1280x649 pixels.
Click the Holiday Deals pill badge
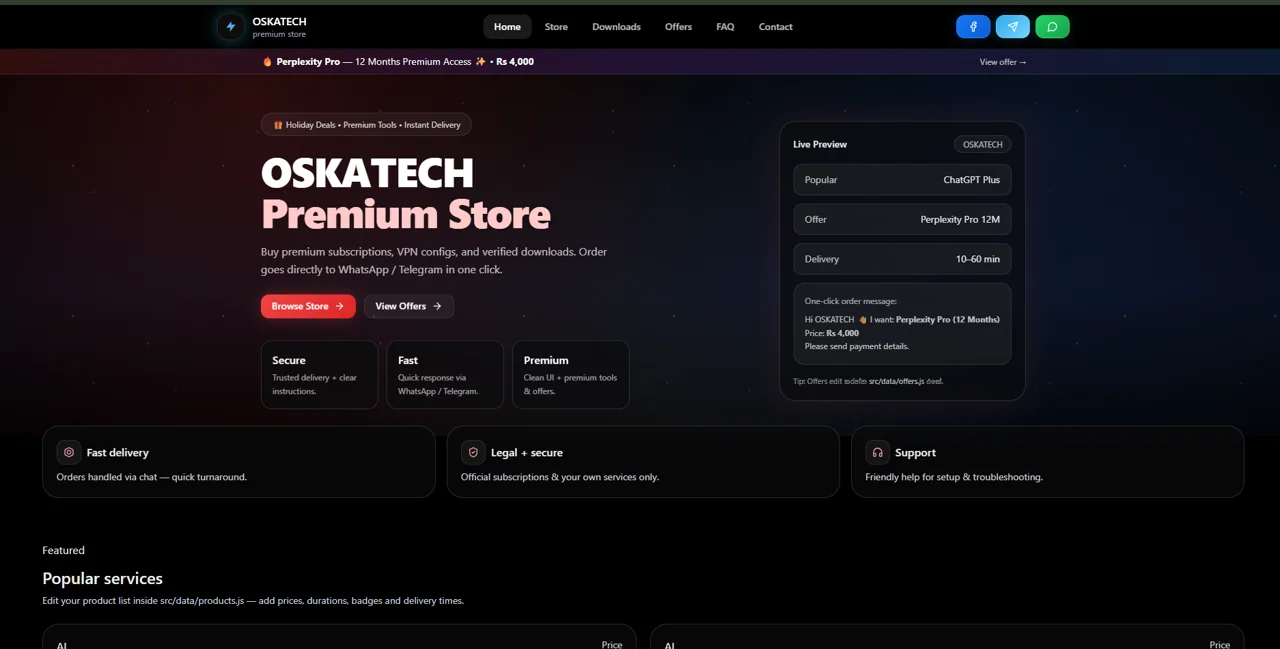pos(366,125)
